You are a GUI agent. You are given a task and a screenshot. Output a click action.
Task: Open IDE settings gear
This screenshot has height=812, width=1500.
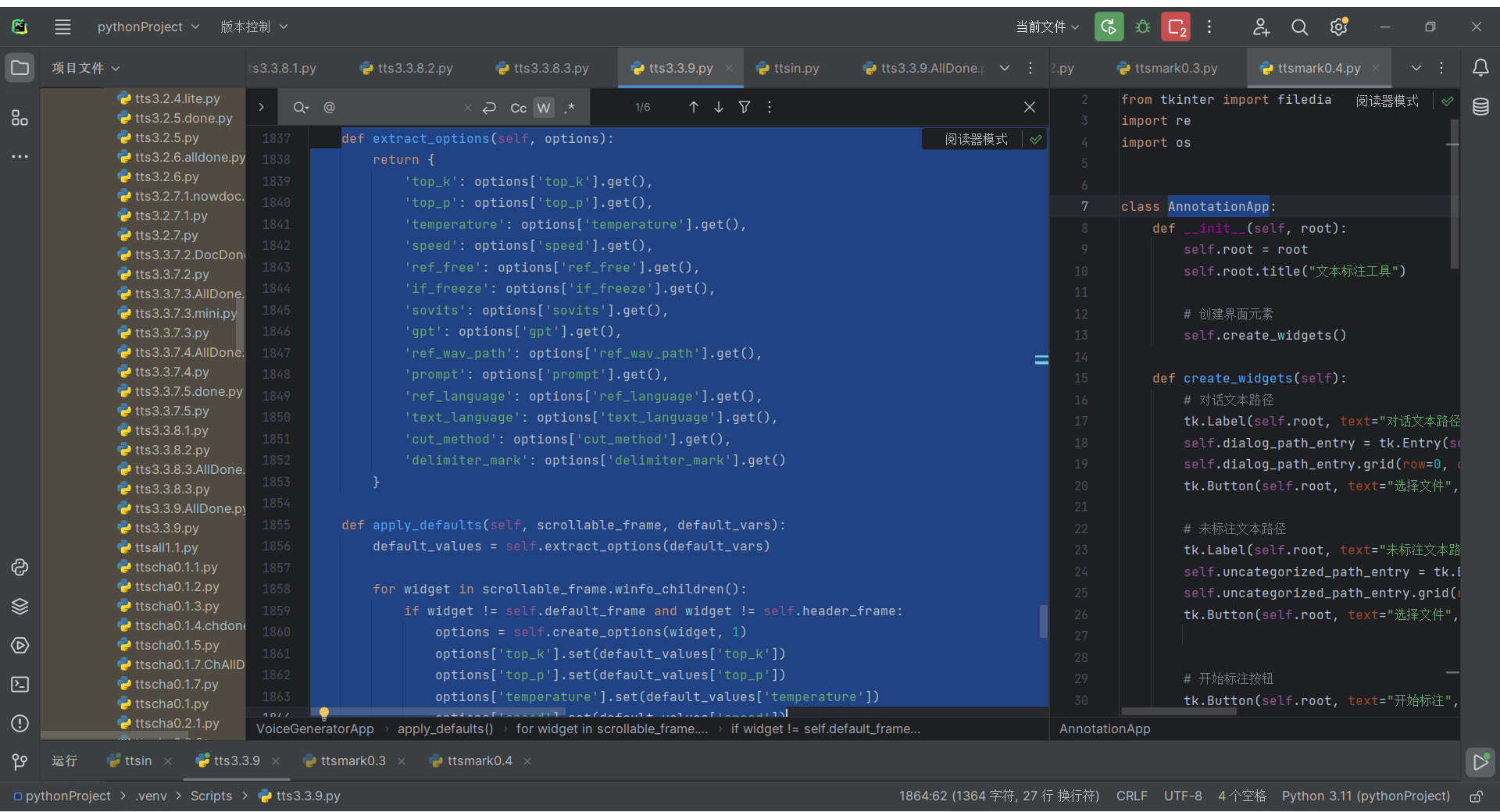[x=1339, y=27]
